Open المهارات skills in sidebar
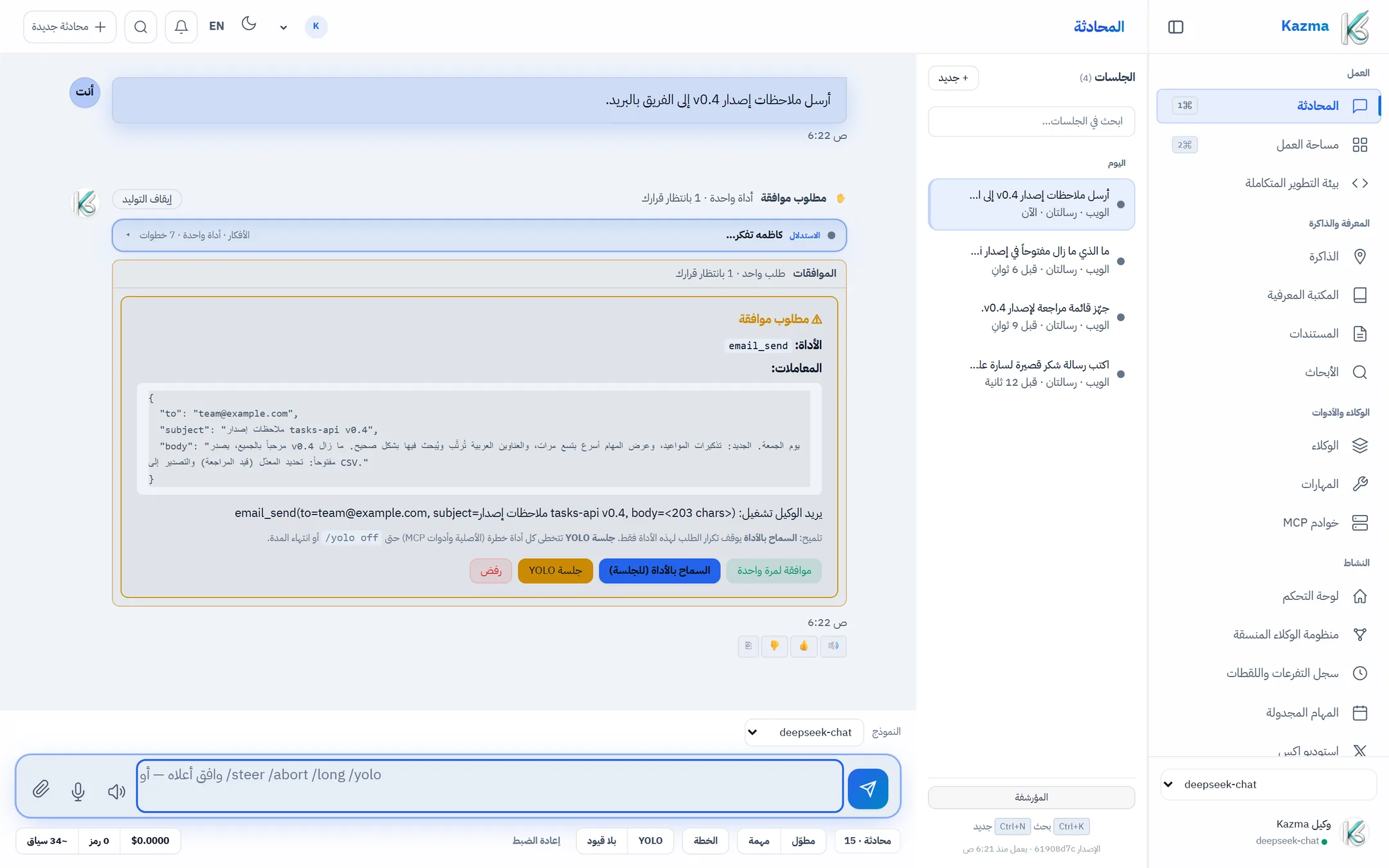1389x868 pixels. tap(1268, 484)
